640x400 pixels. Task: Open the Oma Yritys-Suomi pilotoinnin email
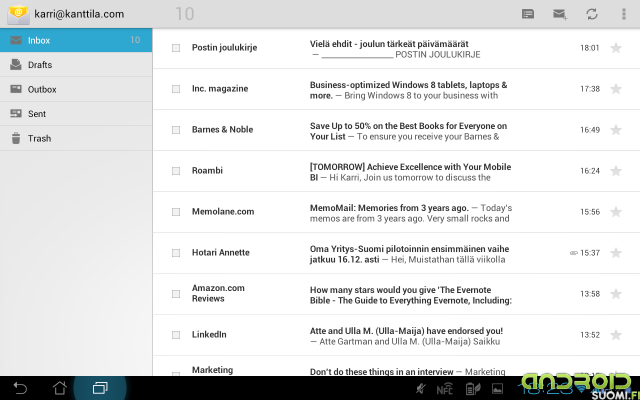[396, 253]
